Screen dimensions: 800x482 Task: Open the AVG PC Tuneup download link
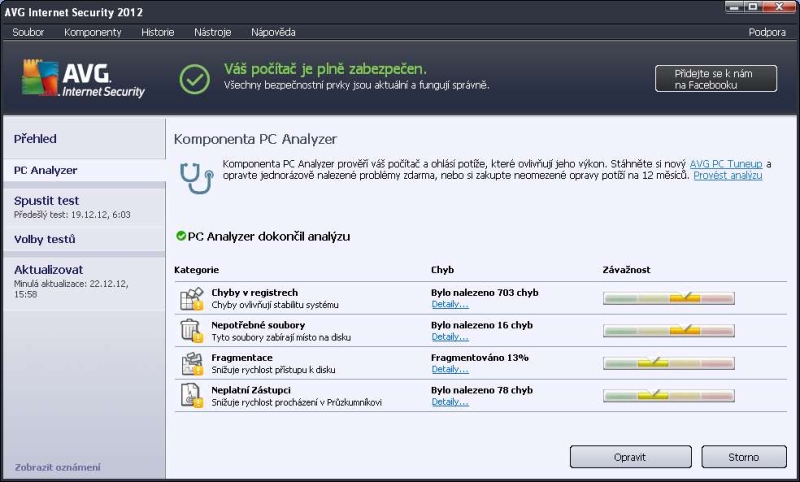click(x=726, y=163)
